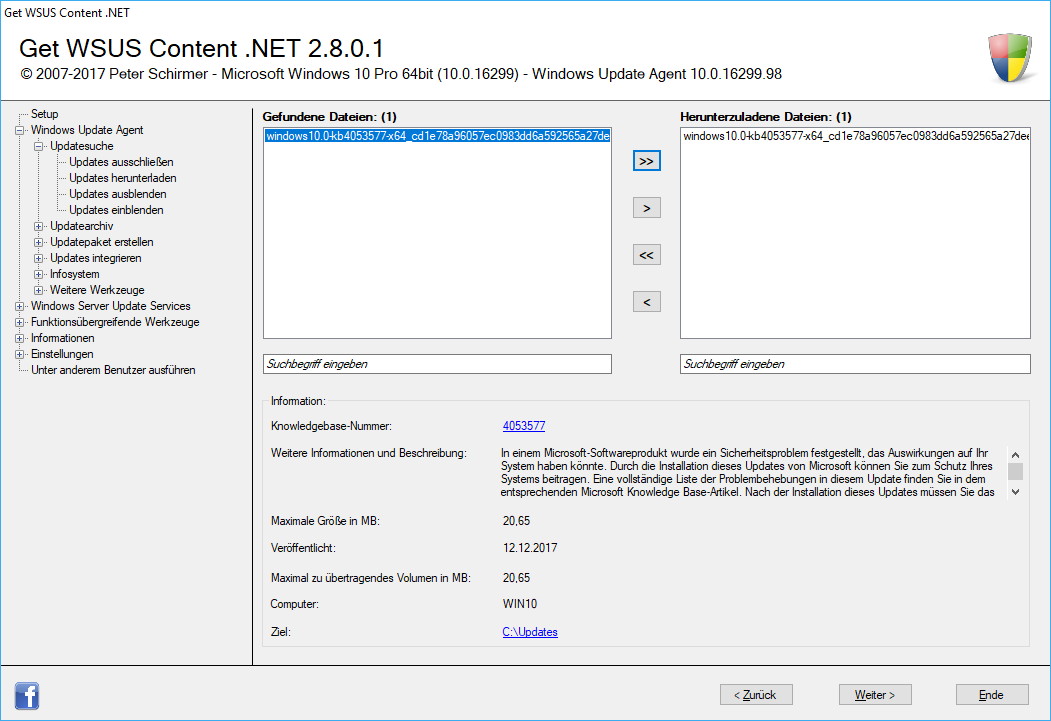Select Windows Server Update Services item

(x=111, y=306)
